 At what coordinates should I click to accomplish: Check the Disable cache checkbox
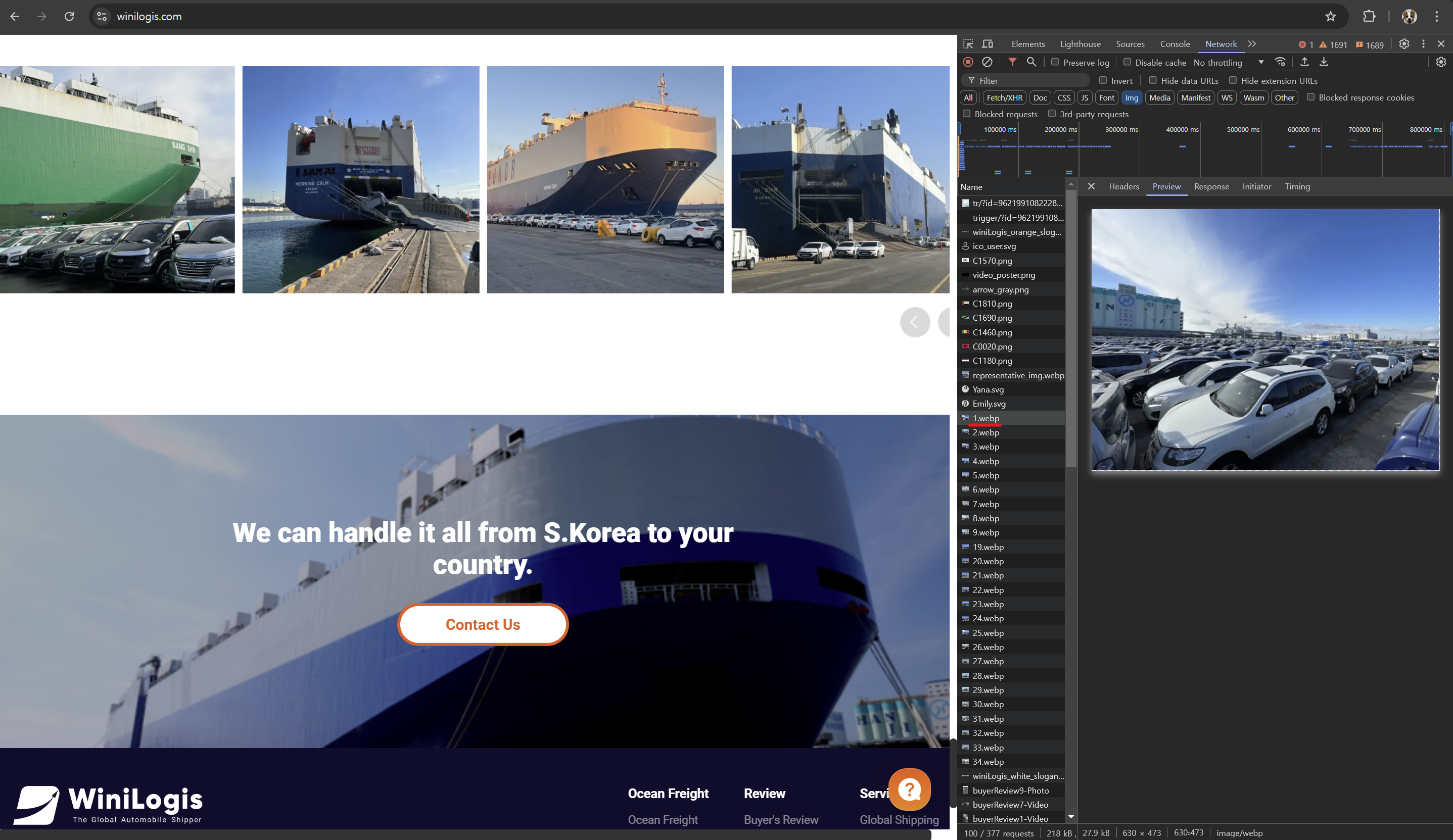(1127, 62)
